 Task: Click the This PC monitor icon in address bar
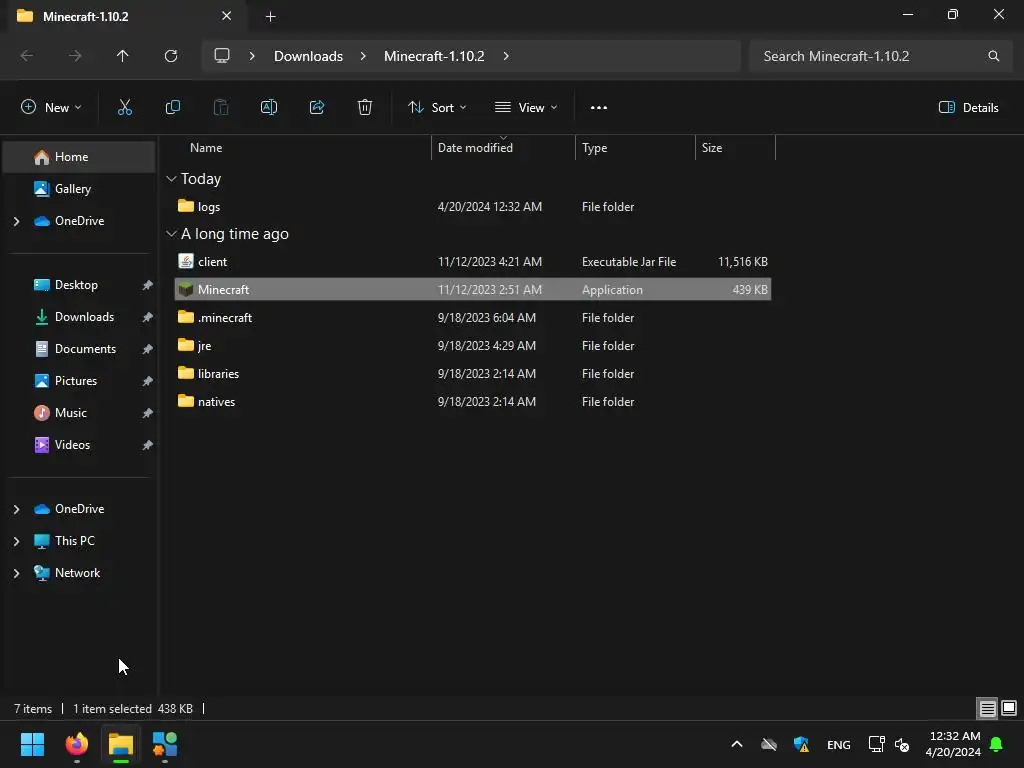(222, 56)
